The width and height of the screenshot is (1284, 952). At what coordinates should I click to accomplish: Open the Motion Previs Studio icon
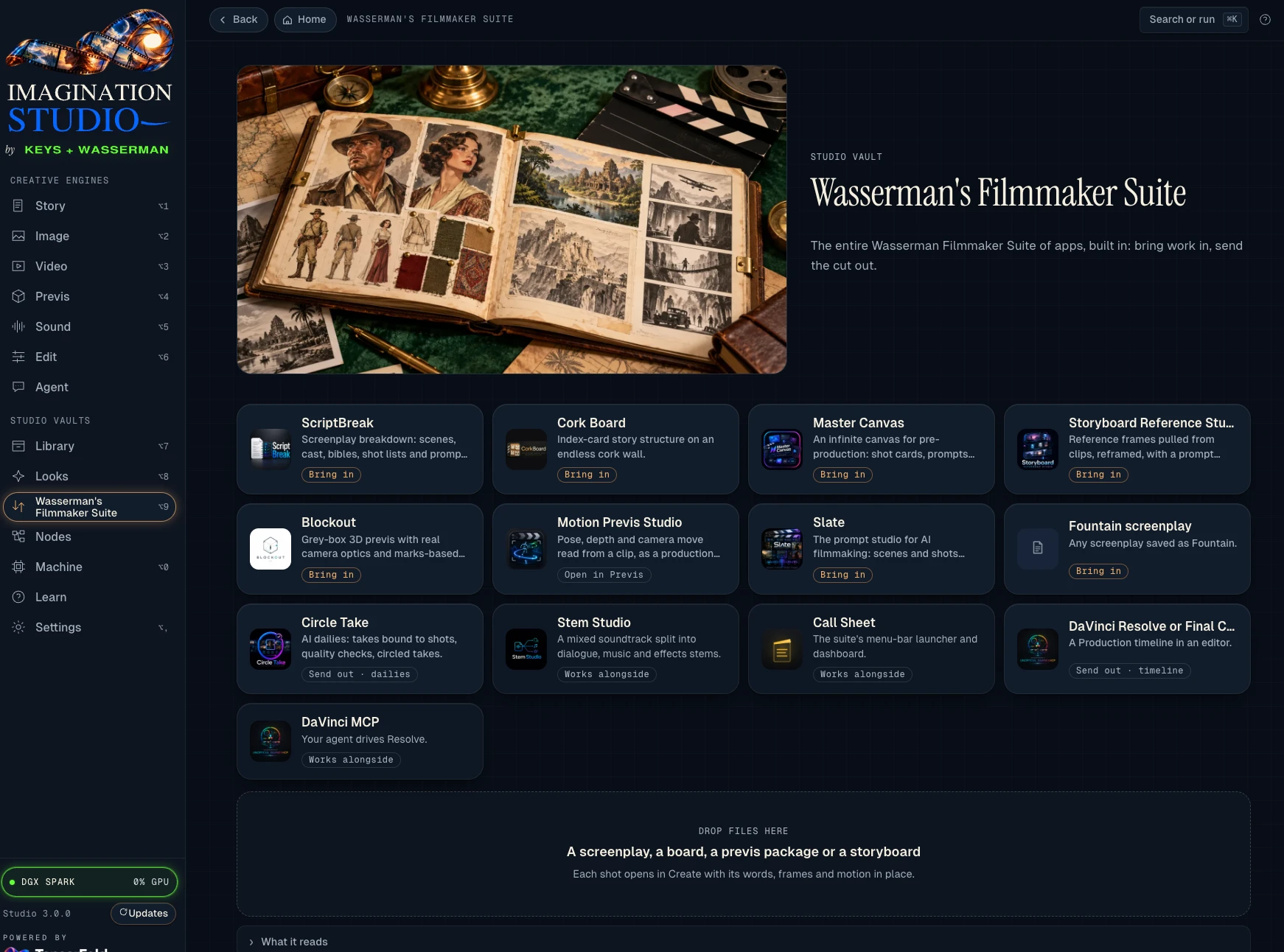click(526, 549)
